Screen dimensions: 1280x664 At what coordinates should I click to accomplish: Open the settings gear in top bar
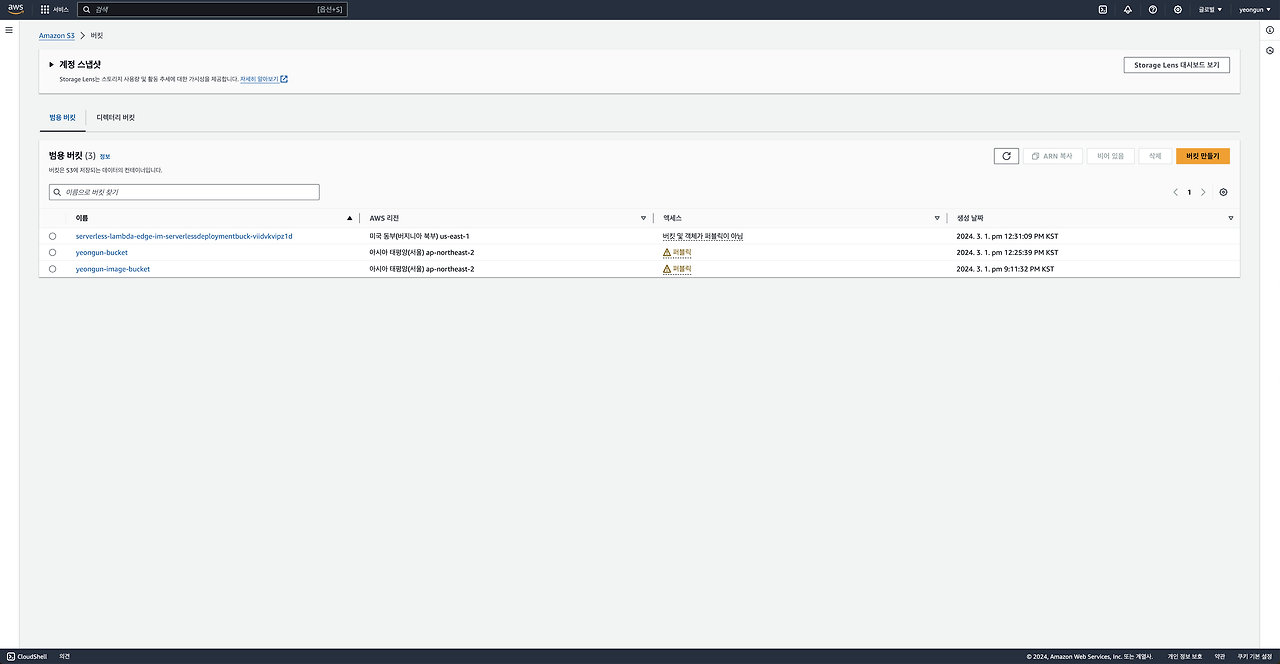point(1178,9)
